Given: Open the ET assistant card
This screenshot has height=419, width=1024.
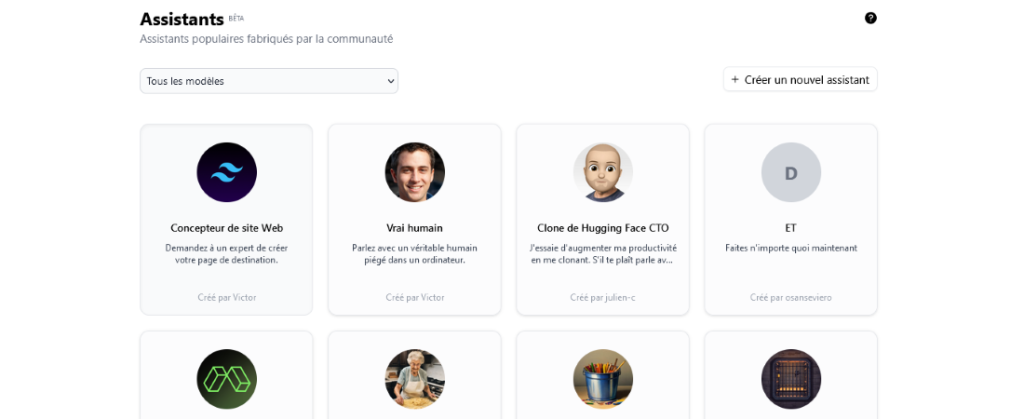Looking at the screenshot, I should [791, 220].
